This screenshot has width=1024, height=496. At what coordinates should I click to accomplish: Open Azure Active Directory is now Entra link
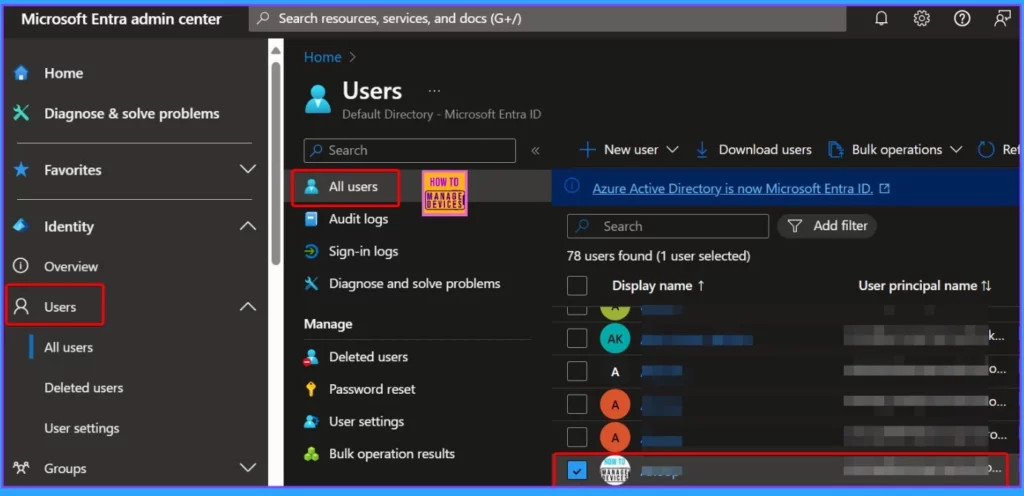tap(733, 189)
